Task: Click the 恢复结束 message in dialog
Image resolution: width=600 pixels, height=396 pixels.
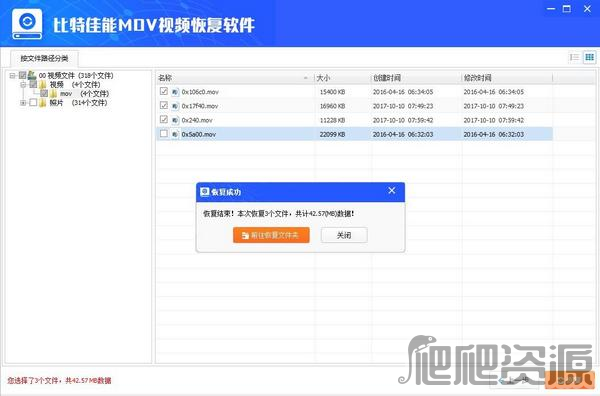Action: click(x=279, y=213)
